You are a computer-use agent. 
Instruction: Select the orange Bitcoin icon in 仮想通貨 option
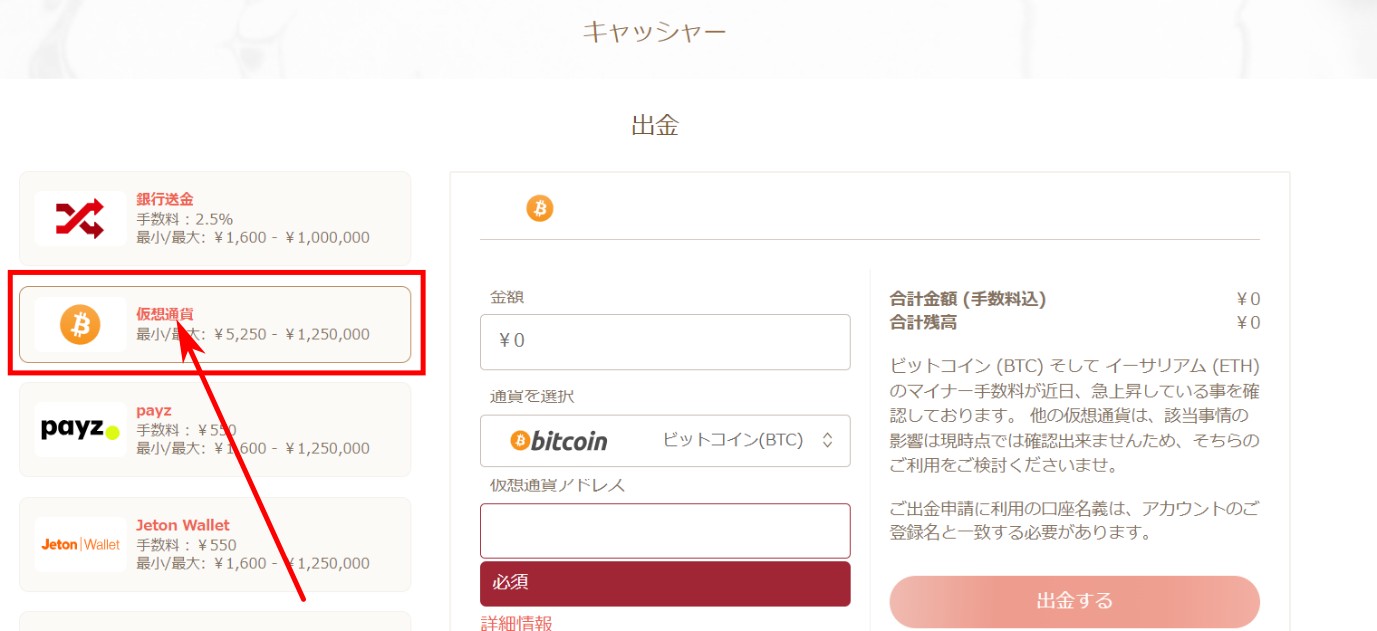pos(80,325)
